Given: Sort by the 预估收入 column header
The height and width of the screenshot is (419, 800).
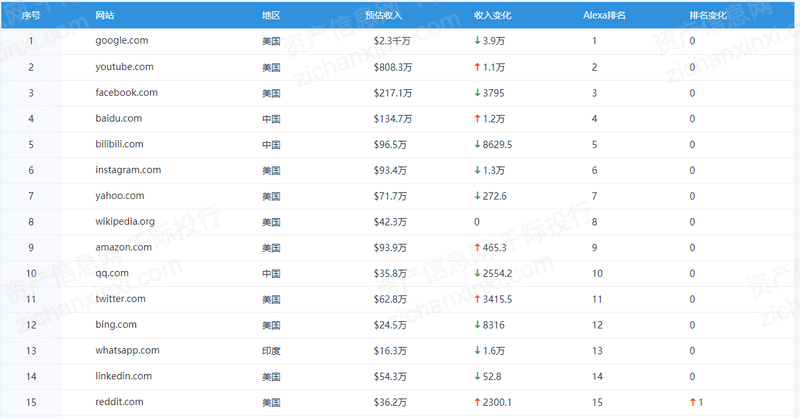Looking at the screenshot, I should [383, 16].
